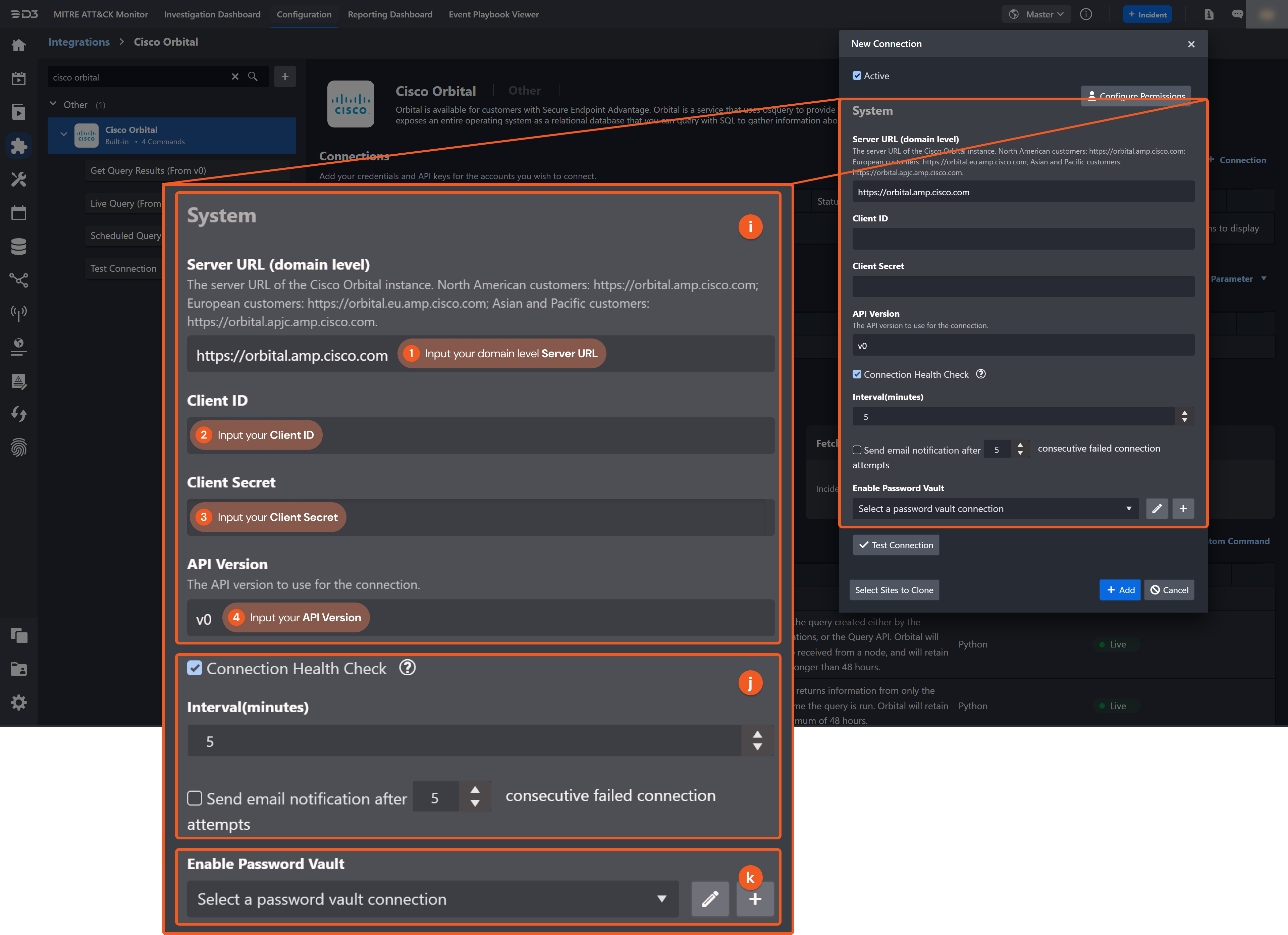Open the info circle icon near Master dropdown
This screenshot has width=1288, height=935.
point(1086,14)
